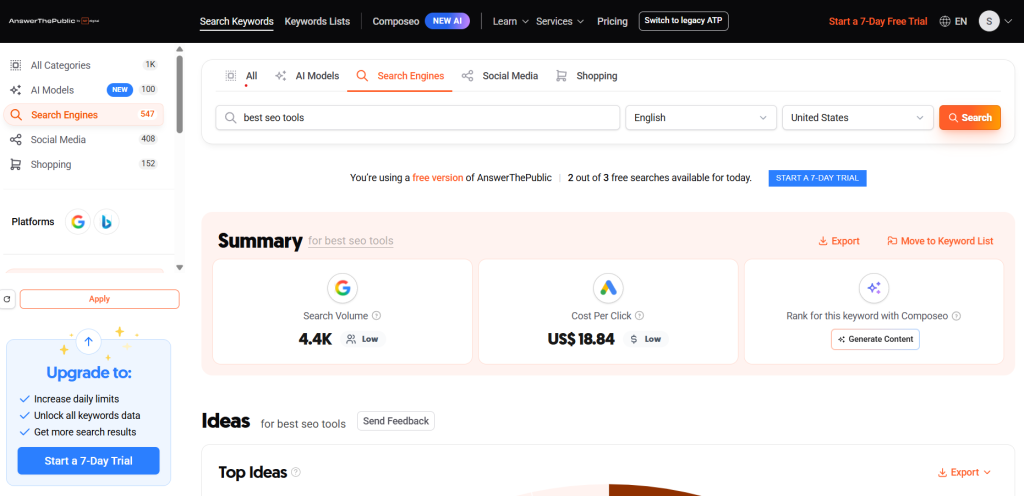Viewport: 1024px width, 496px height.
Task: Select Social Media in sidebar
Action: 84,140
